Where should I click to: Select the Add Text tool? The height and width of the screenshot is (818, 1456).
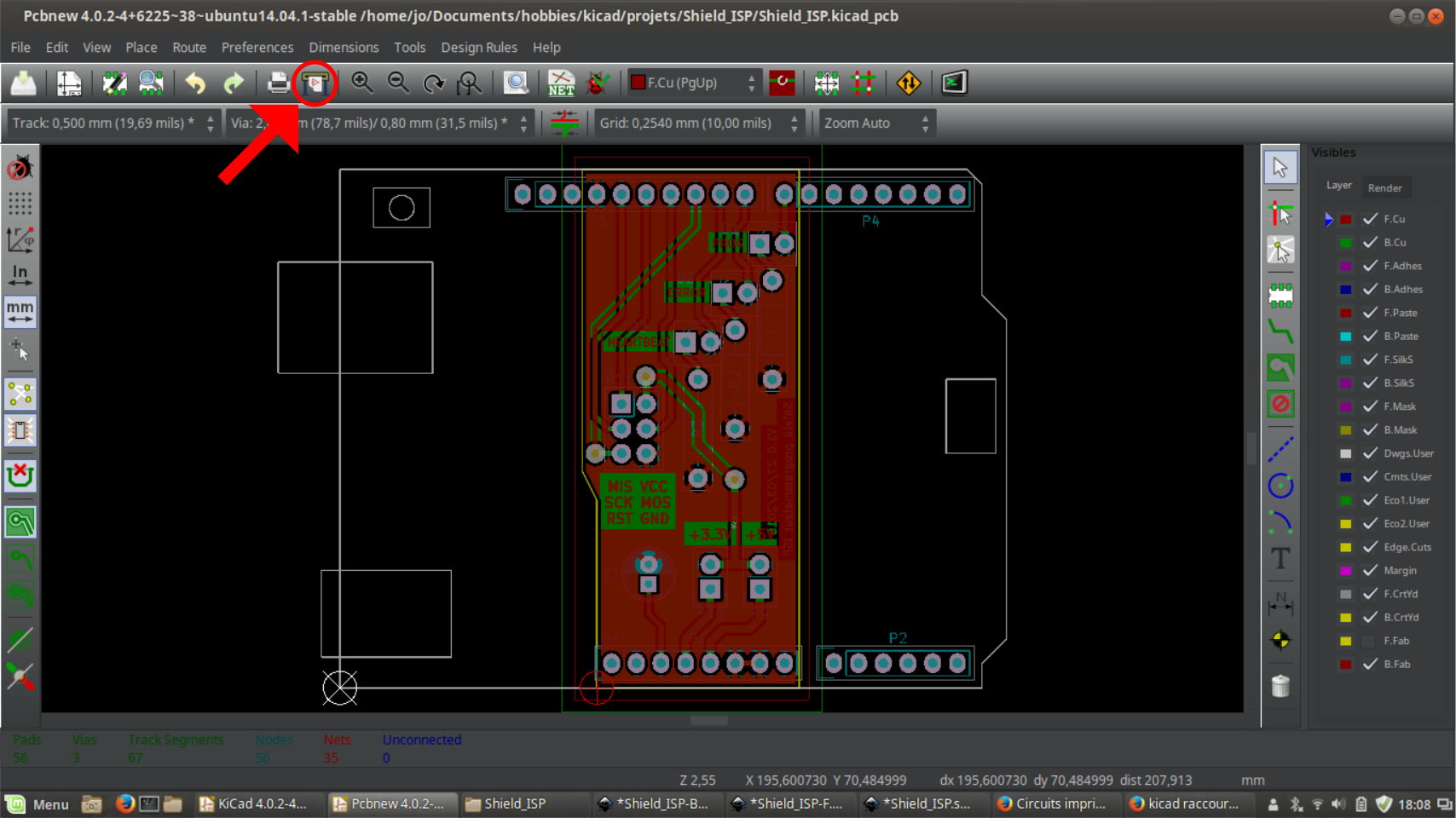click(1280, 559)
